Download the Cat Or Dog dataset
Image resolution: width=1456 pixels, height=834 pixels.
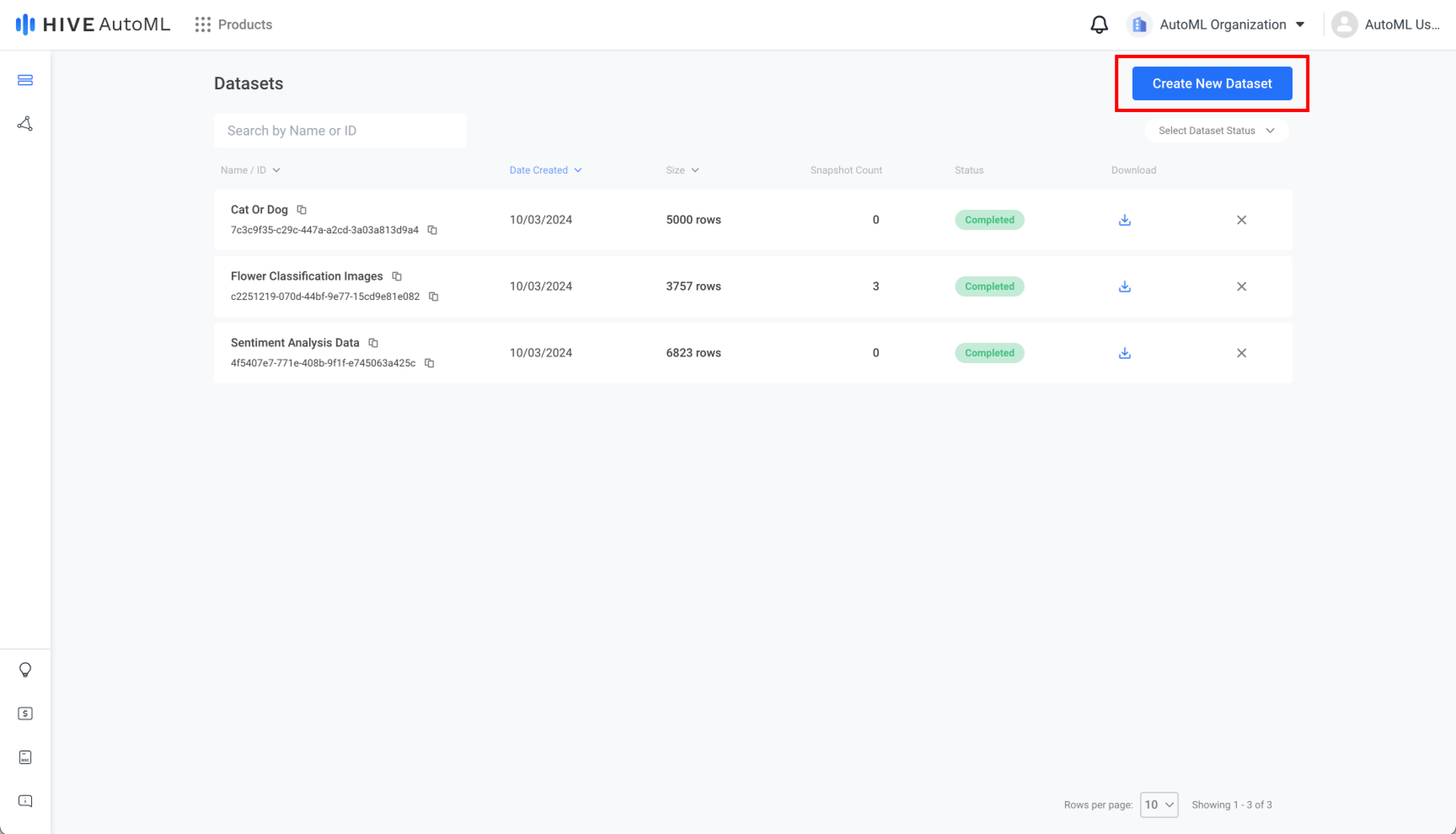click(1125, 220)
